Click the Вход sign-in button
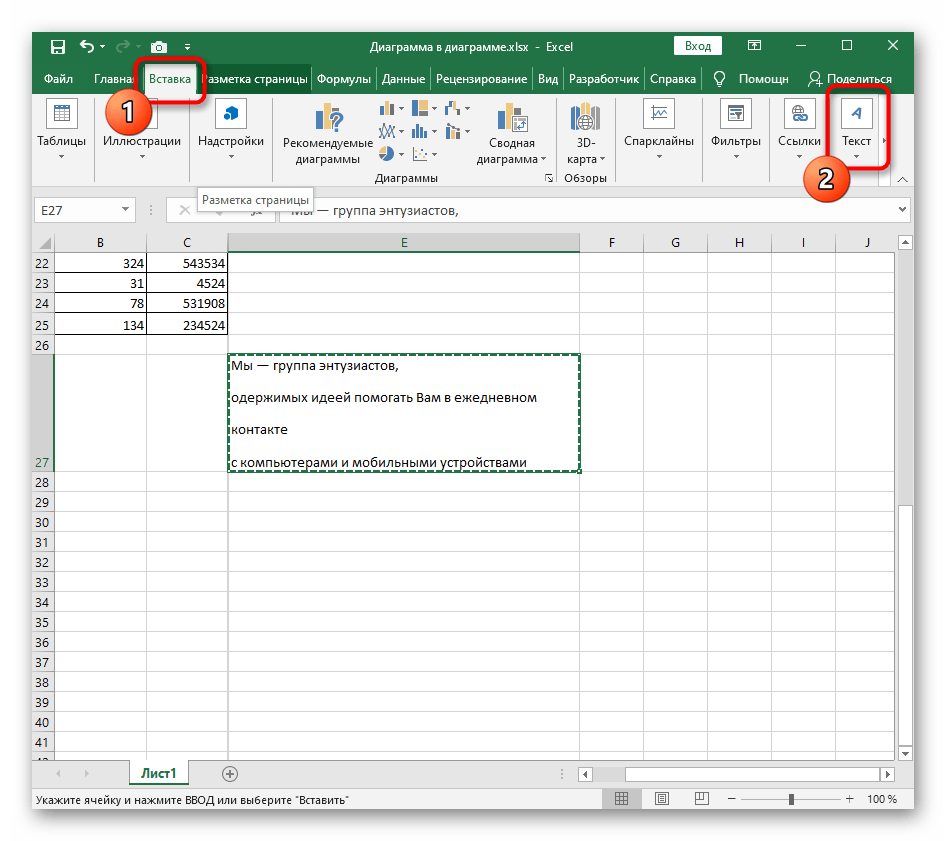This screenshot has width=946, height=841. click(697, 46)
